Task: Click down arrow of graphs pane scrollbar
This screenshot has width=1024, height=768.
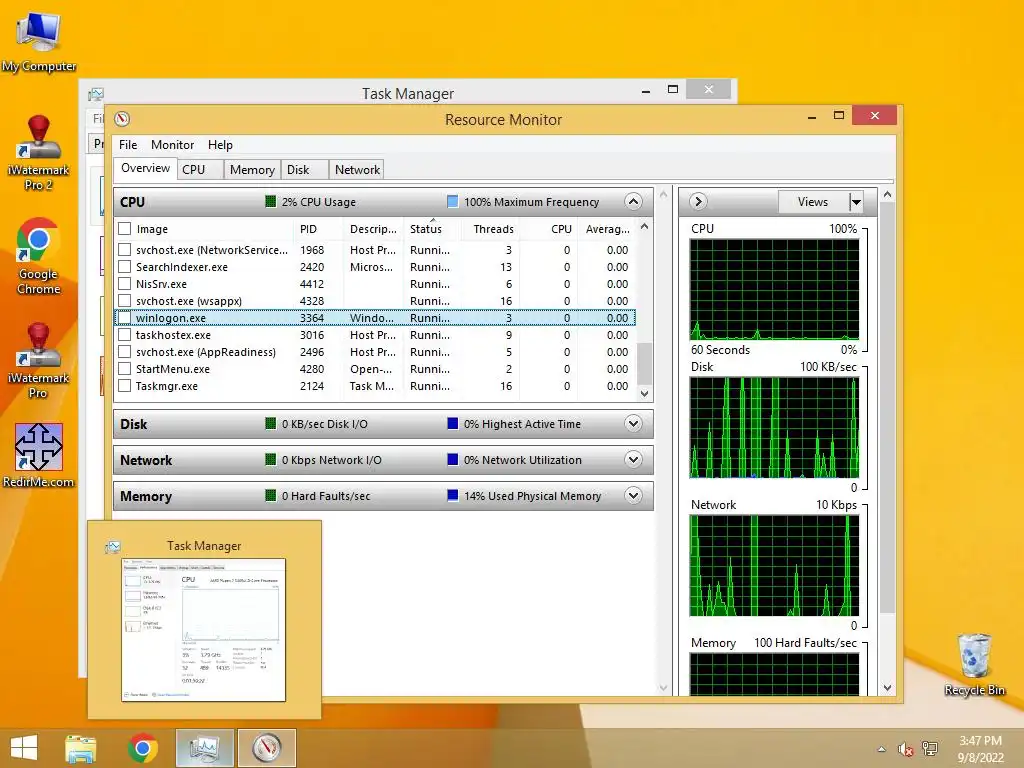Action: [887, 688]
